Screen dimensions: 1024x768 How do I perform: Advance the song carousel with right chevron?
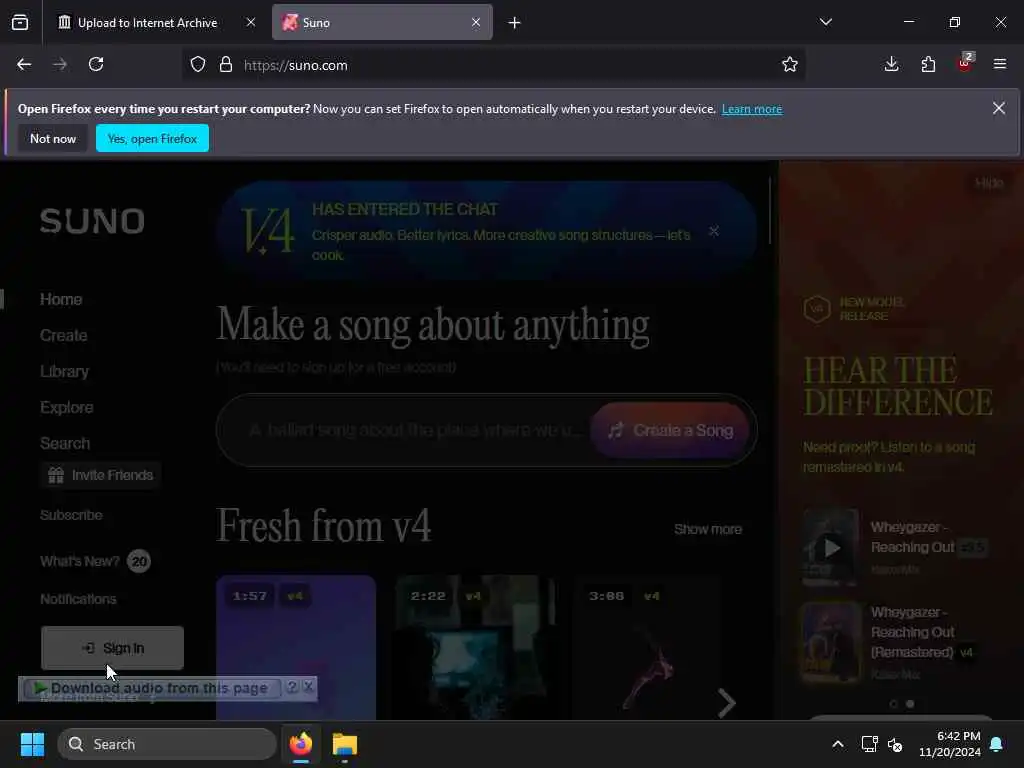(726, 703)
